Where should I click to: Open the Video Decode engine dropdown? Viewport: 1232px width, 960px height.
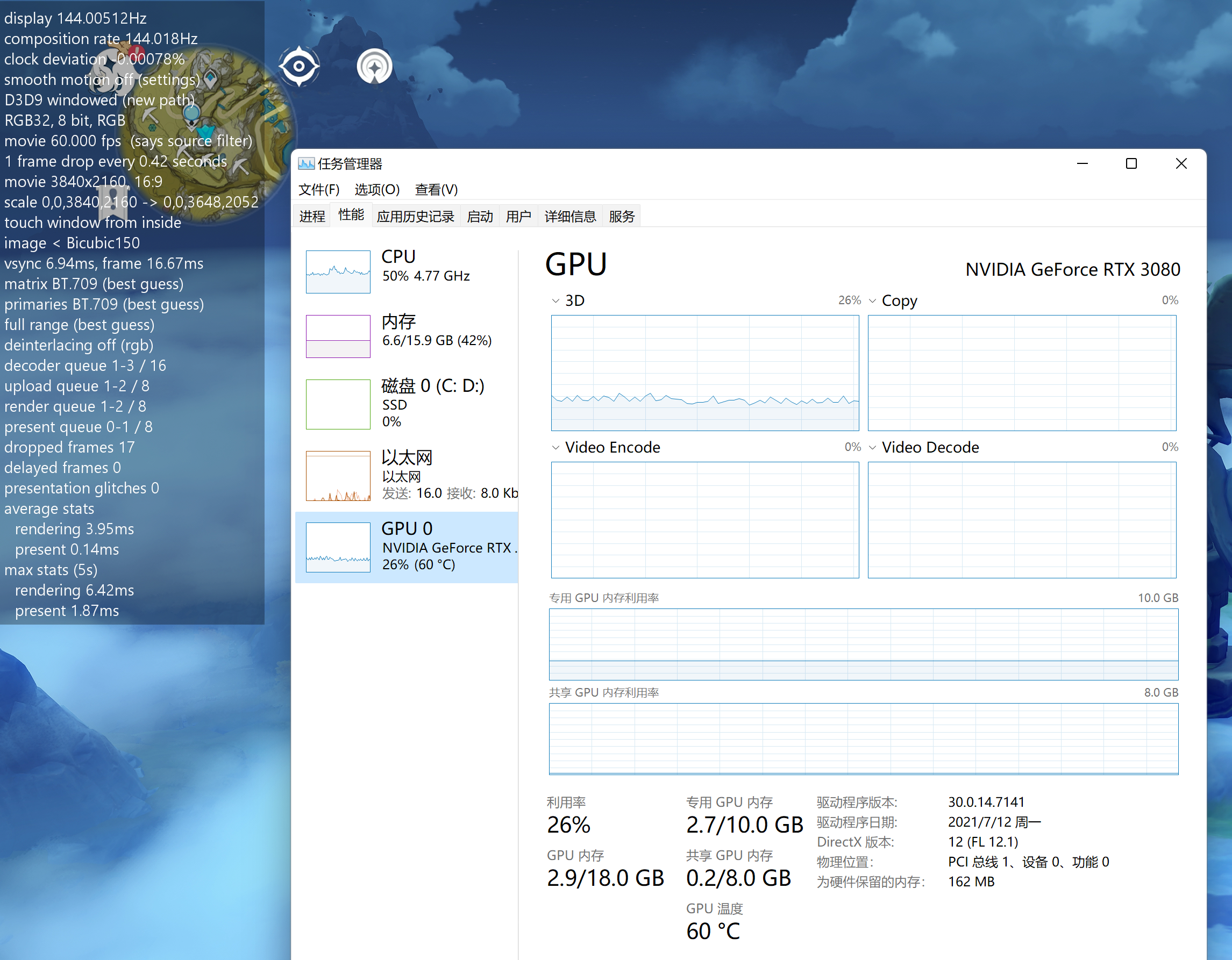tap(873, 448)
